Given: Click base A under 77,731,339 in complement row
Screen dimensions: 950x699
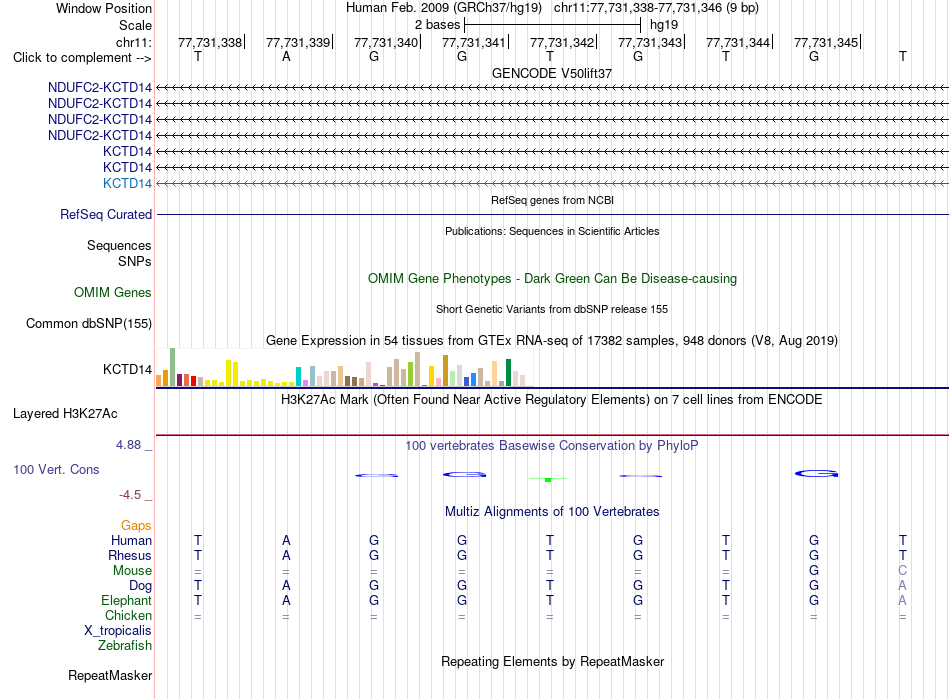Looking at the screenshot, I should [x=286, y=56].
